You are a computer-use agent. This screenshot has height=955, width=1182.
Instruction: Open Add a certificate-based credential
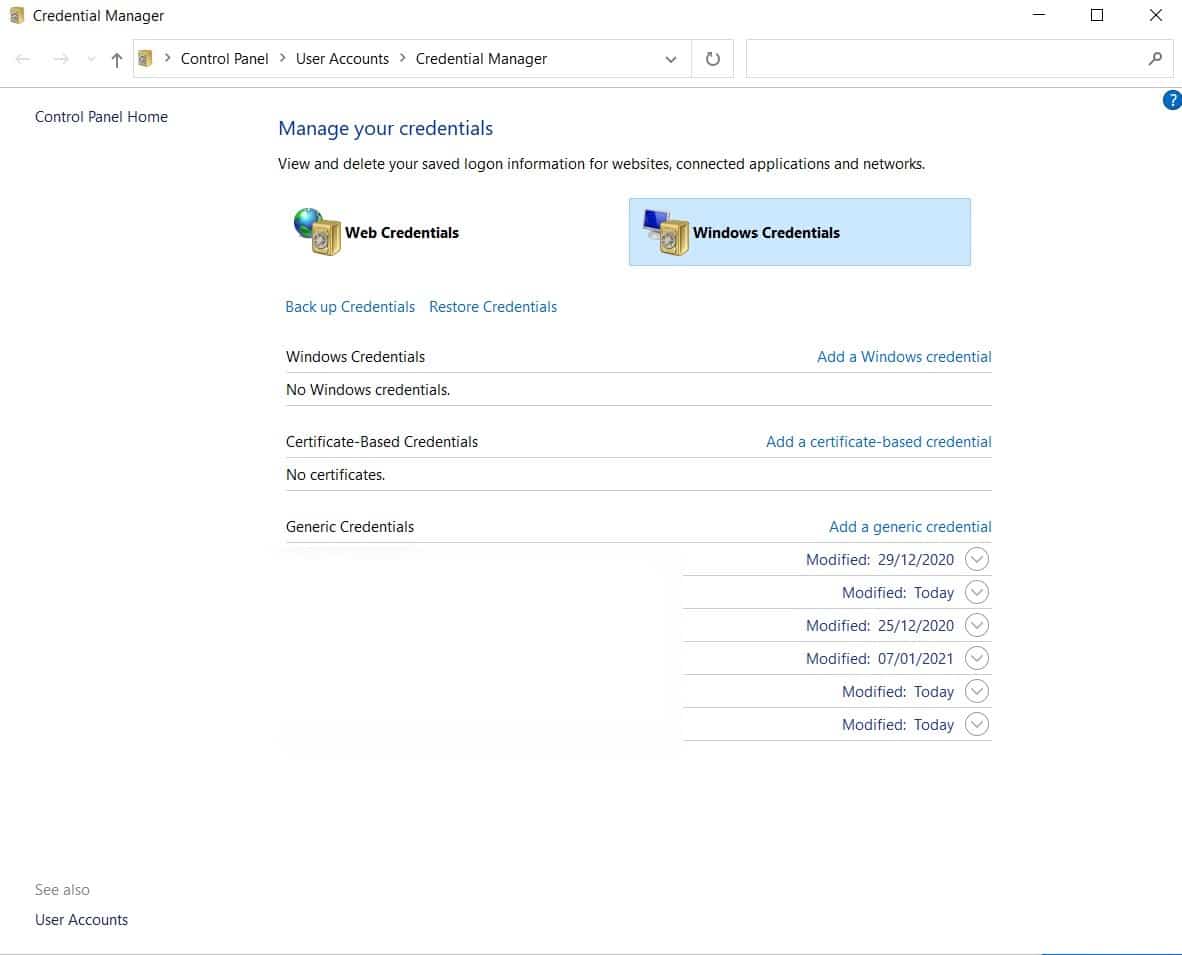pos(878,441)
